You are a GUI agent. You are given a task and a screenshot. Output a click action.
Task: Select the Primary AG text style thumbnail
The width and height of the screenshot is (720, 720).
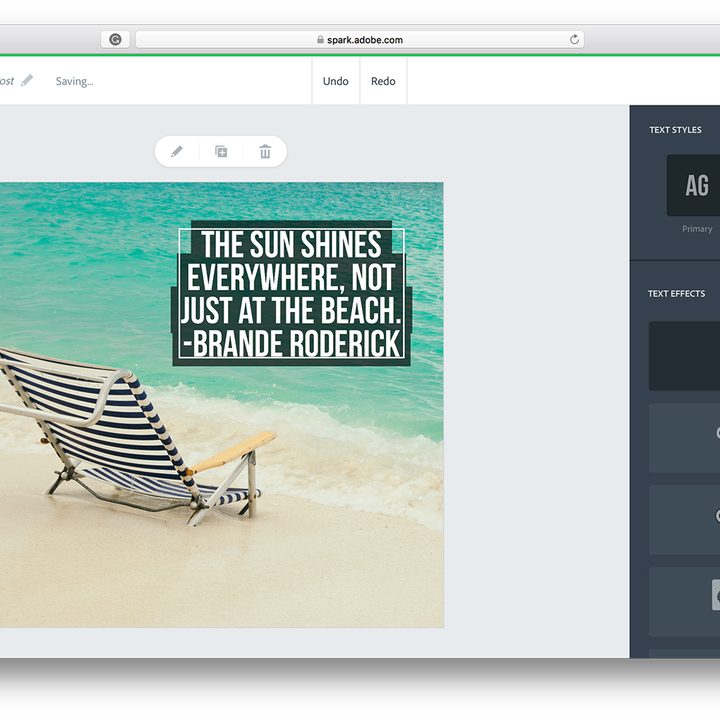(693, 186)
